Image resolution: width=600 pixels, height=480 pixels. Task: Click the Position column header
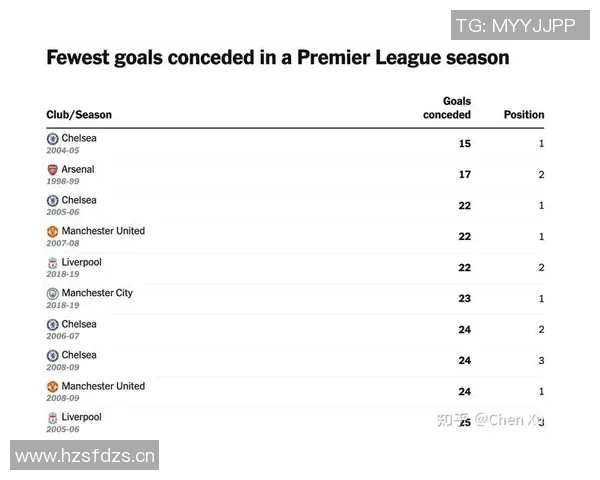(524, 115)
